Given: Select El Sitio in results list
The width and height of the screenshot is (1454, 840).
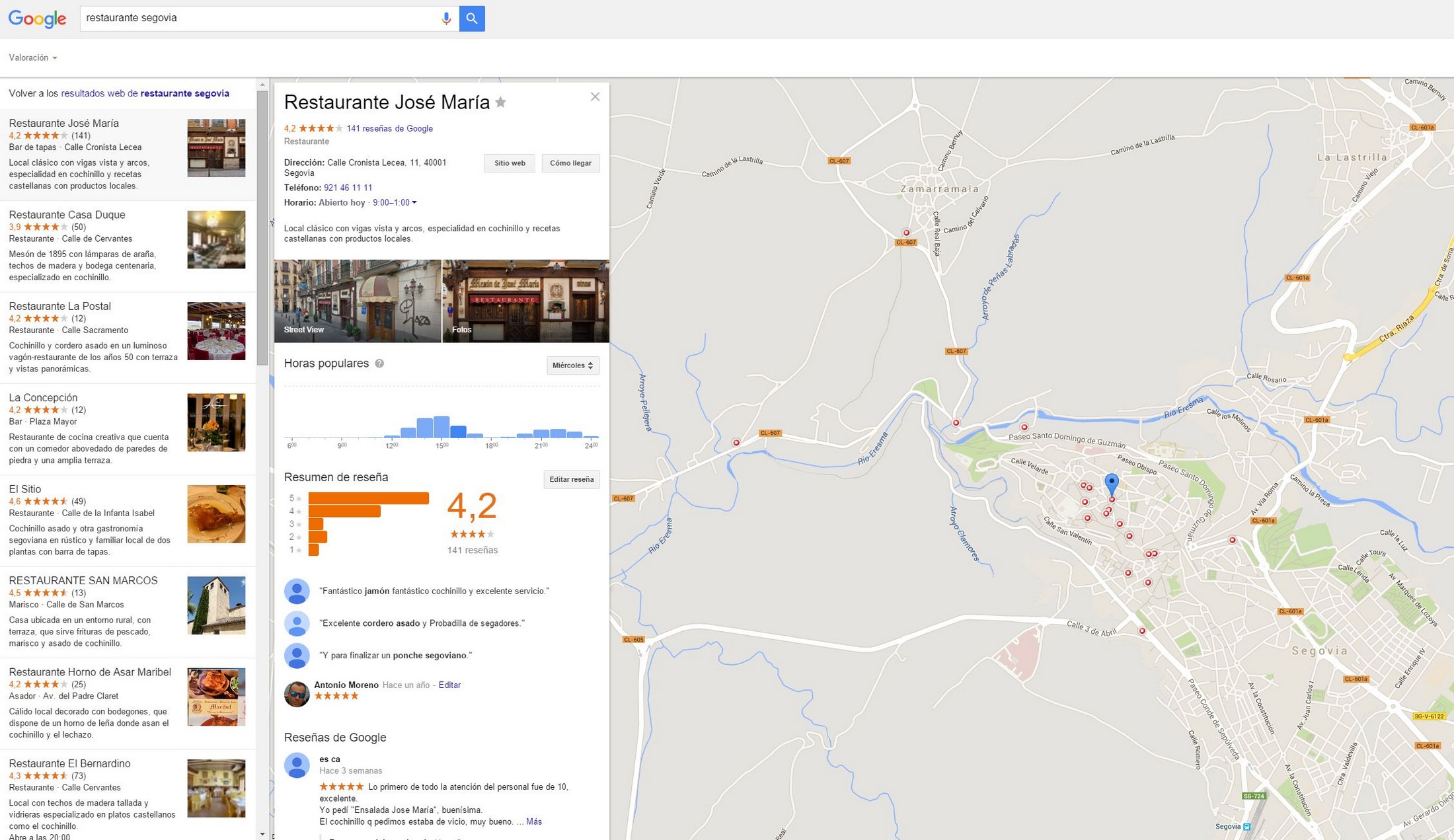Looking at the screenshot, I should 25,489.
